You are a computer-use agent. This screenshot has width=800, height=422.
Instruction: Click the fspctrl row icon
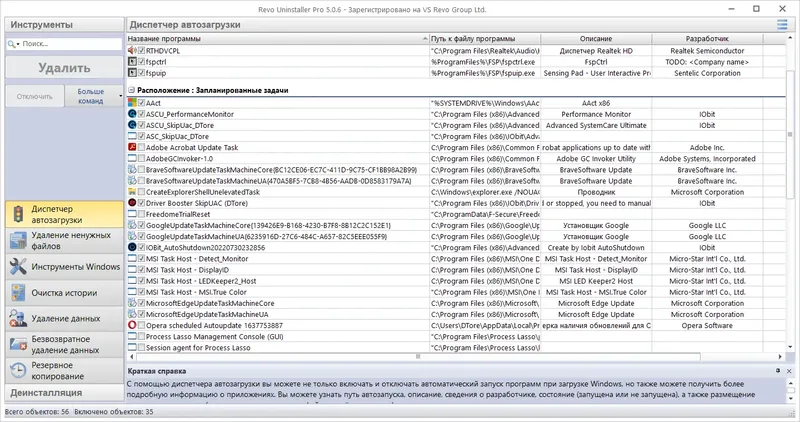[x=132, y=62]
